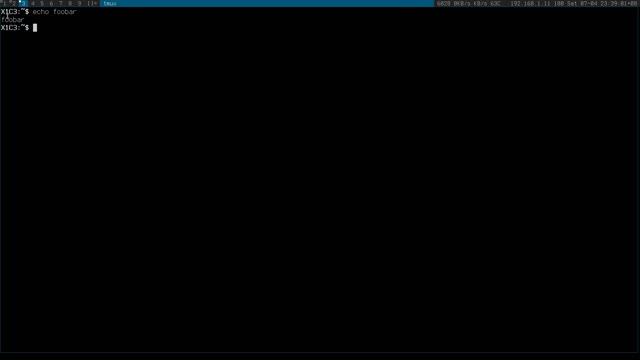Switch to workspace tag 4
The height and width of the screenshot is (360, 640).
click(33, 3)
